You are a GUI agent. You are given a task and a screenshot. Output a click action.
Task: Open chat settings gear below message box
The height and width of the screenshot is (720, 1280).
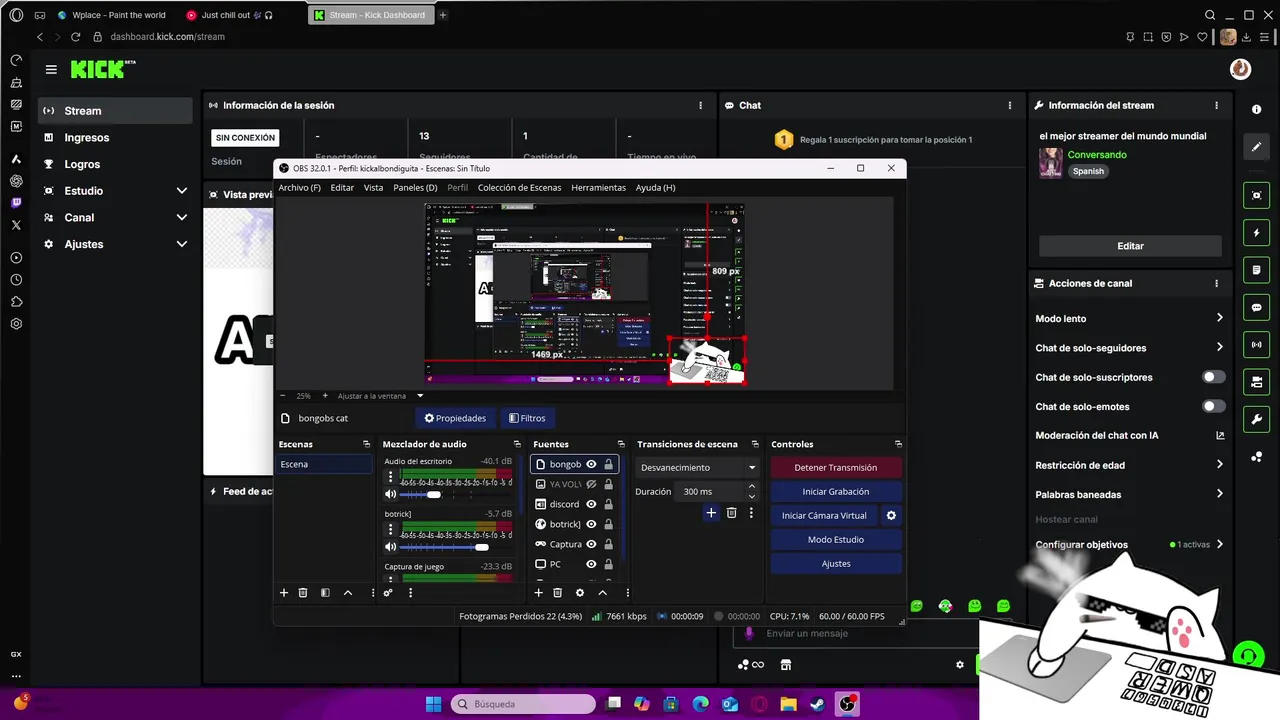click(x=960, y=665)
